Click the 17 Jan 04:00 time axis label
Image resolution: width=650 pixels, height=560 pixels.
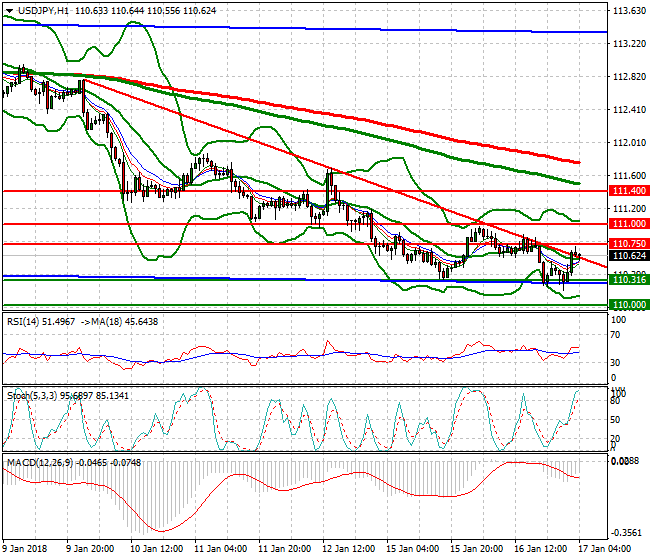point(606,549)
